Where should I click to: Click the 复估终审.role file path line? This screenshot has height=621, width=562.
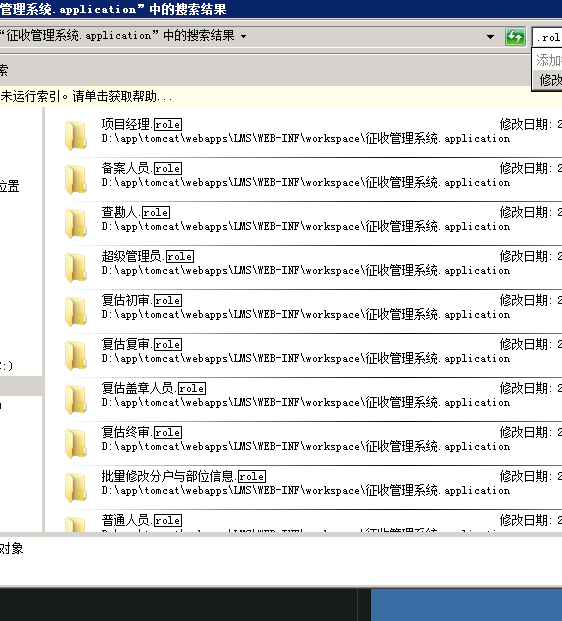coord(305,446)
